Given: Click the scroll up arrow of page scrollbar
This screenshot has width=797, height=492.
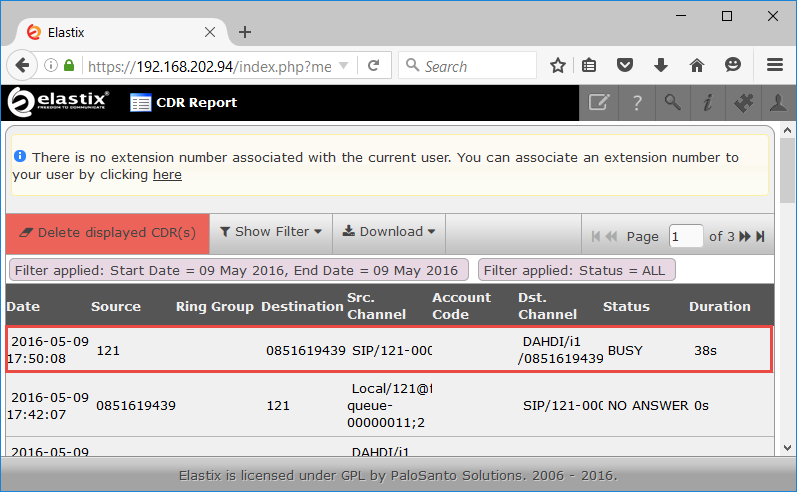Looking at the screenshot, I should tap(787, 131).
